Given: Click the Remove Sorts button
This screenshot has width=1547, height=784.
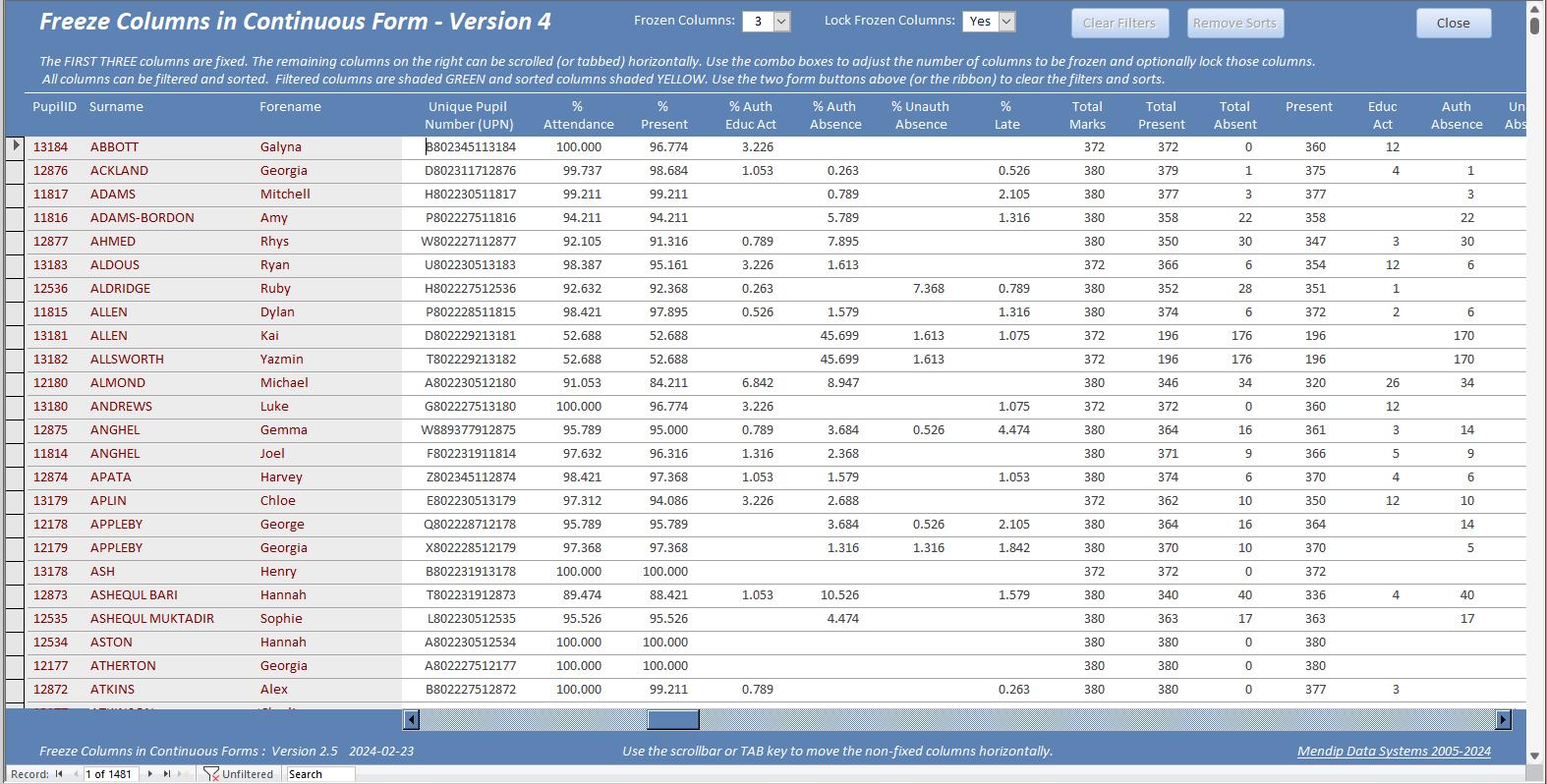Looking at the screenshot, I should (1234, 24).
